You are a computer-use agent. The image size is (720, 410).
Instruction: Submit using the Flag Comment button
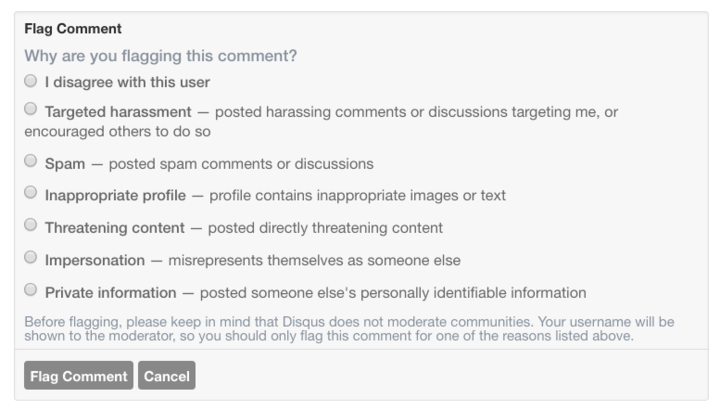coord(79,376)
